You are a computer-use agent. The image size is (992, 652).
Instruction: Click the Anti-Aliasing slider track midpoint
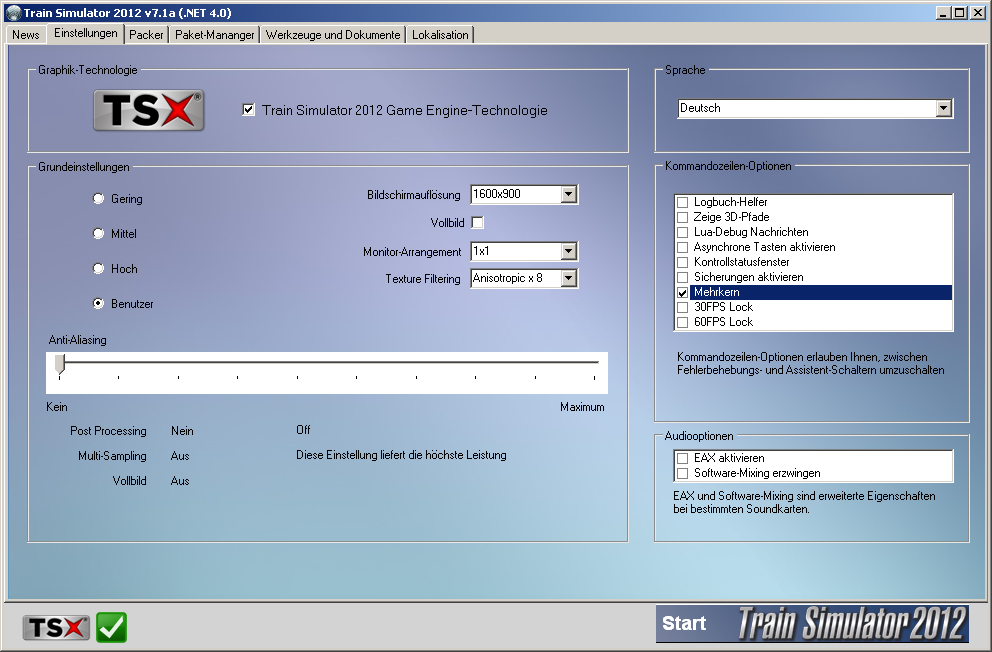point(327,362)
